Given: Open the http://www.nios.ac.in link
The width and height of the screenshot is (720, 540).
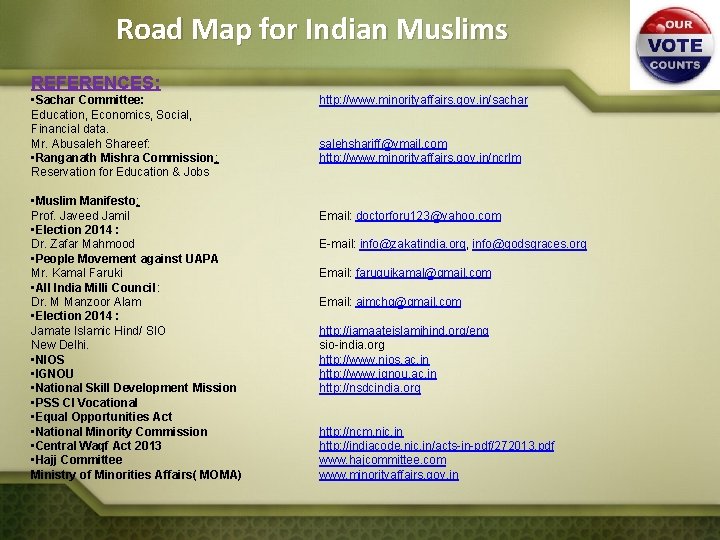Looking at the screenshot, I should pyautogui.click(x=374, y=360).
